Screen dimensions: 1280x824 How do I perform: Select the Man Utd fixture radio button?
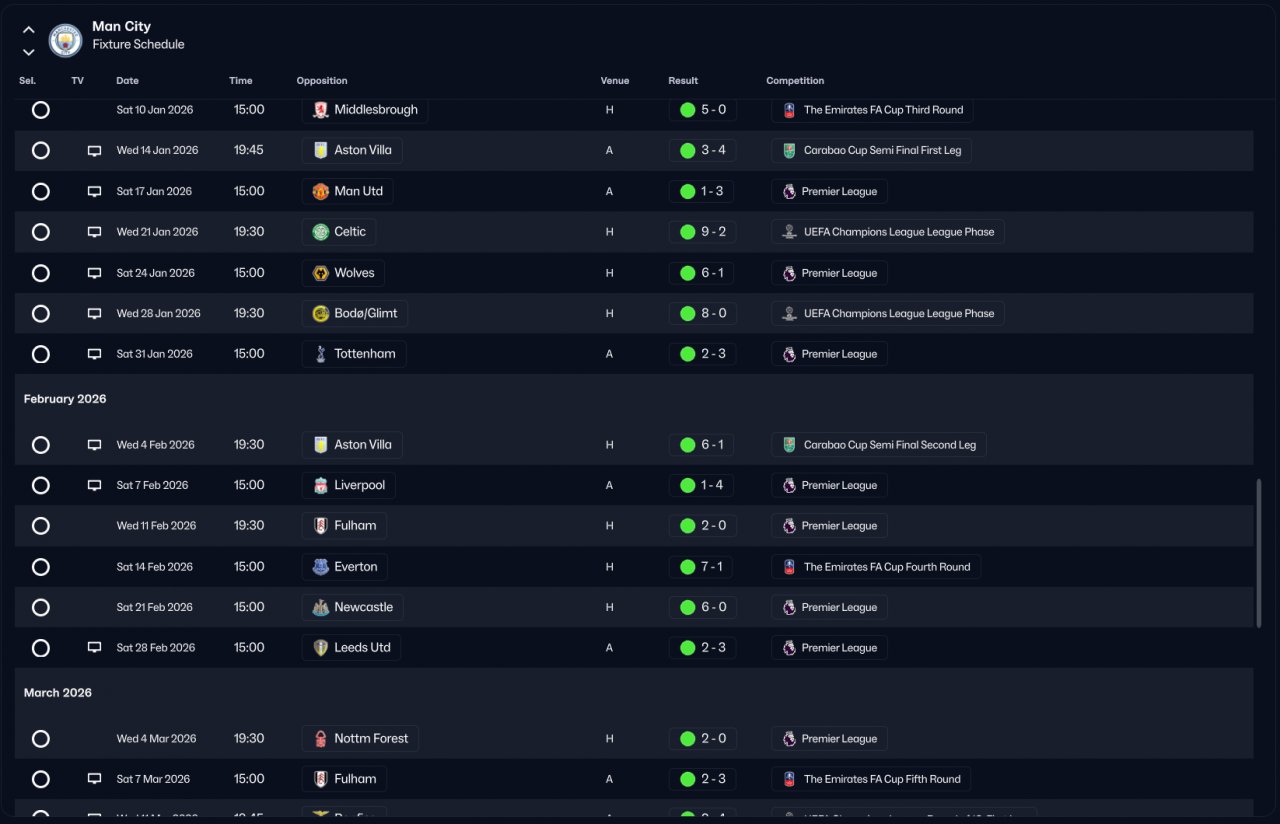(x=41, y=191)
